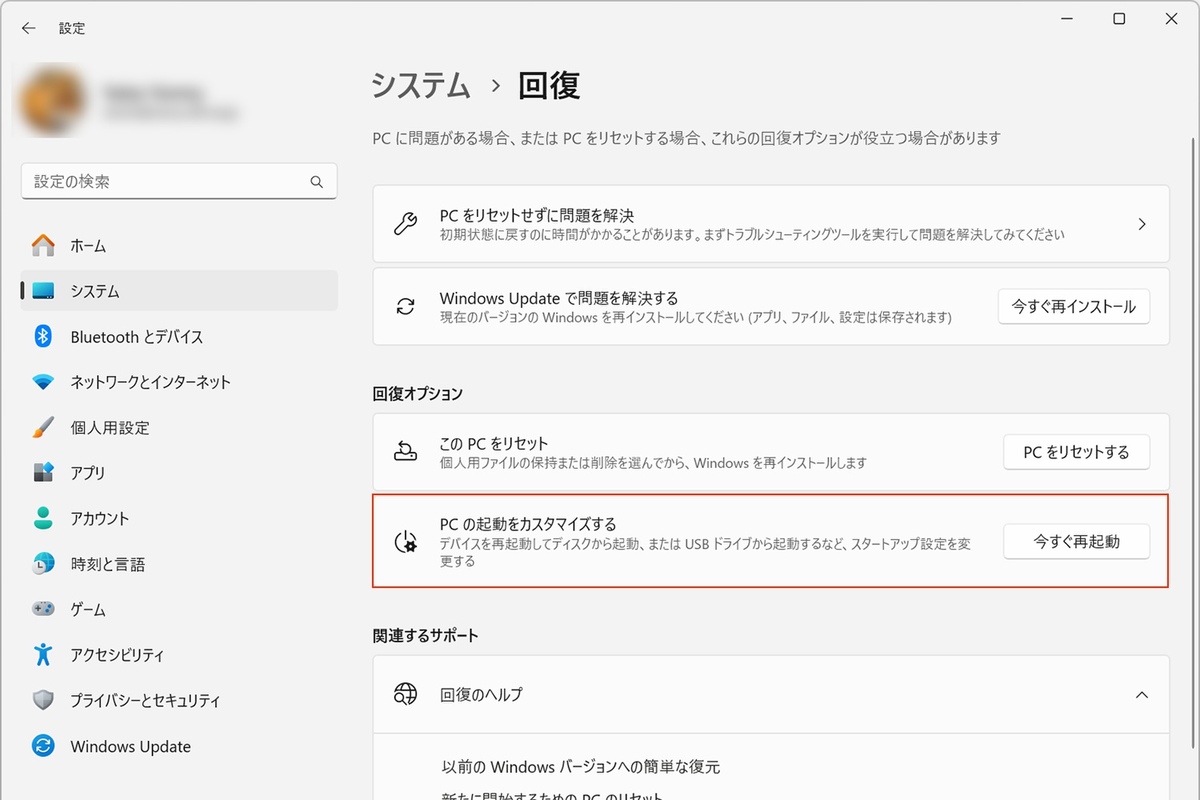The width and height of the screenshot is (1200, 800).
Task: Click the Accessibility figure icon
Action: [x=43, y=655]
